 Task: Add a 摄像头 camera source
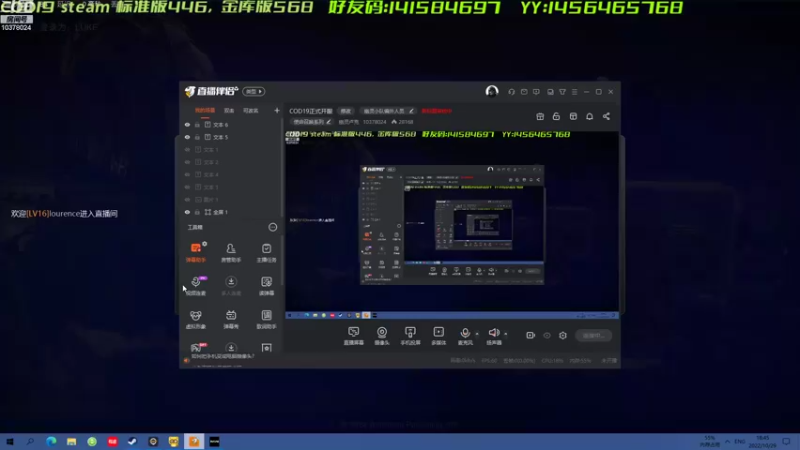coord(382,336)
